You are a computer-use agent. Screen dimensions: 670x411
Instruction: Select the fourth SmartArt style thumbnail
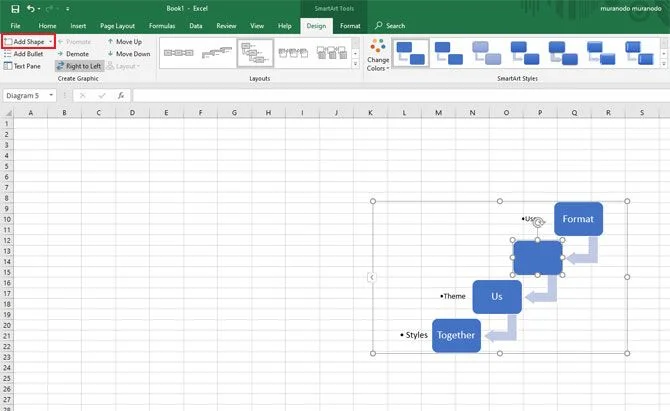(525, 53)
